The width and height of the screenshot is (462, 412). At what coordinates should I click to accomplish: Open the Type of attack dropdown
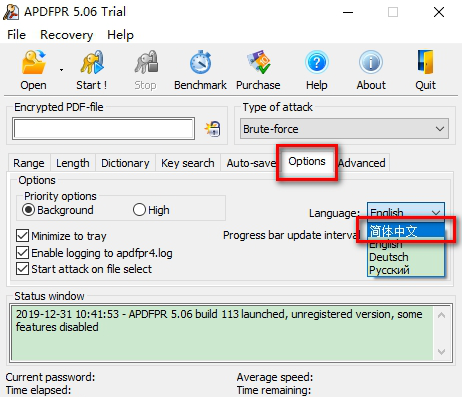click(x=344, y=129)
